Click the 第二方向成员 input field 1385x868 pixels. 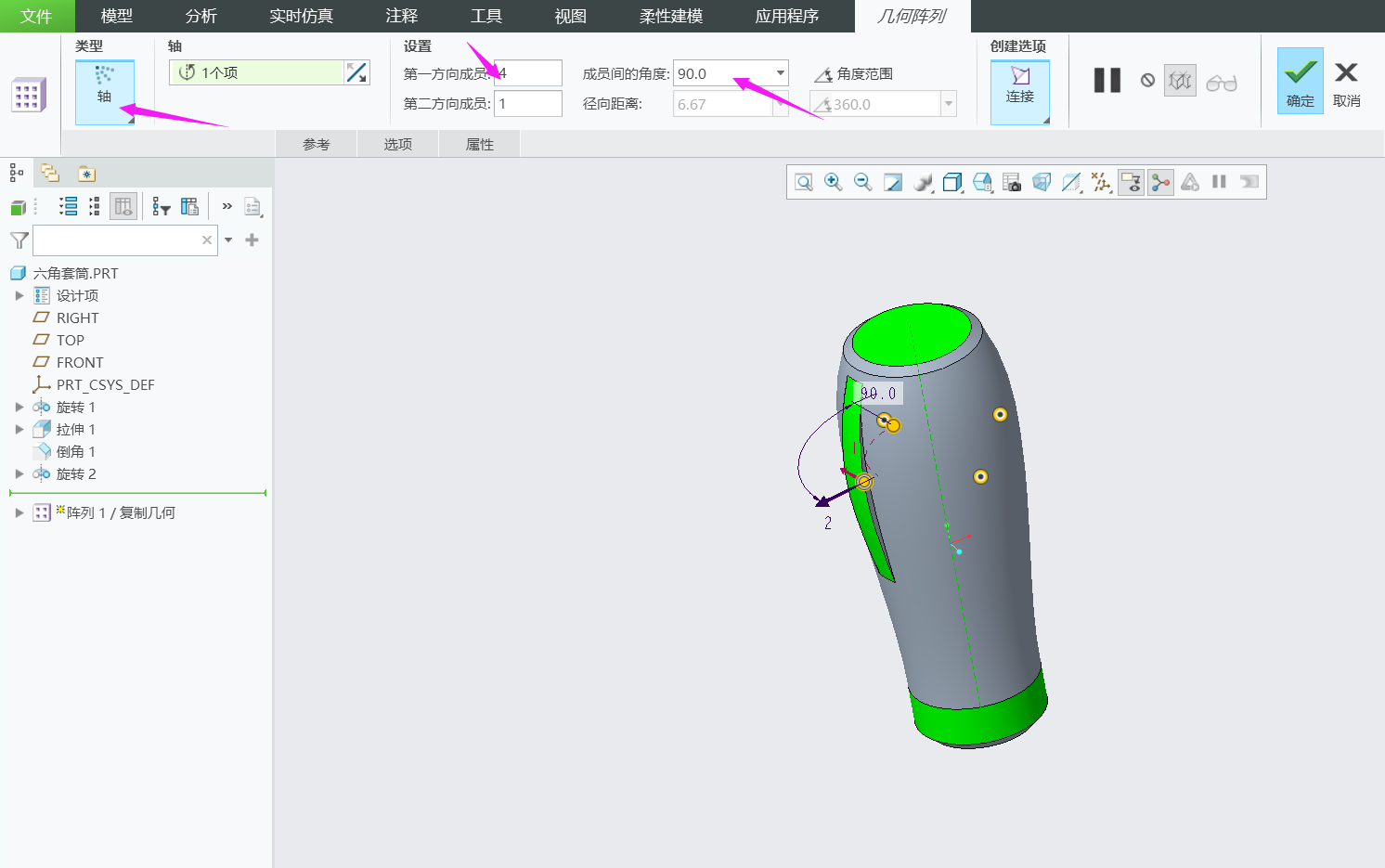pos(527,104)
